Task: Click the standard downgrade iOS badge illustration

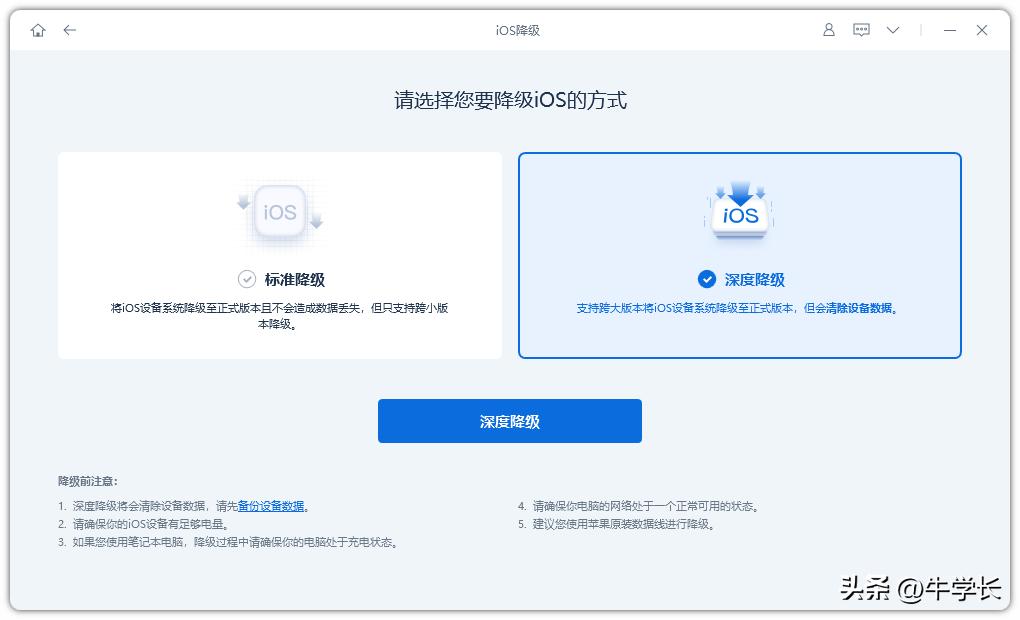Action: pyautogui.click(x=280, y=211)
